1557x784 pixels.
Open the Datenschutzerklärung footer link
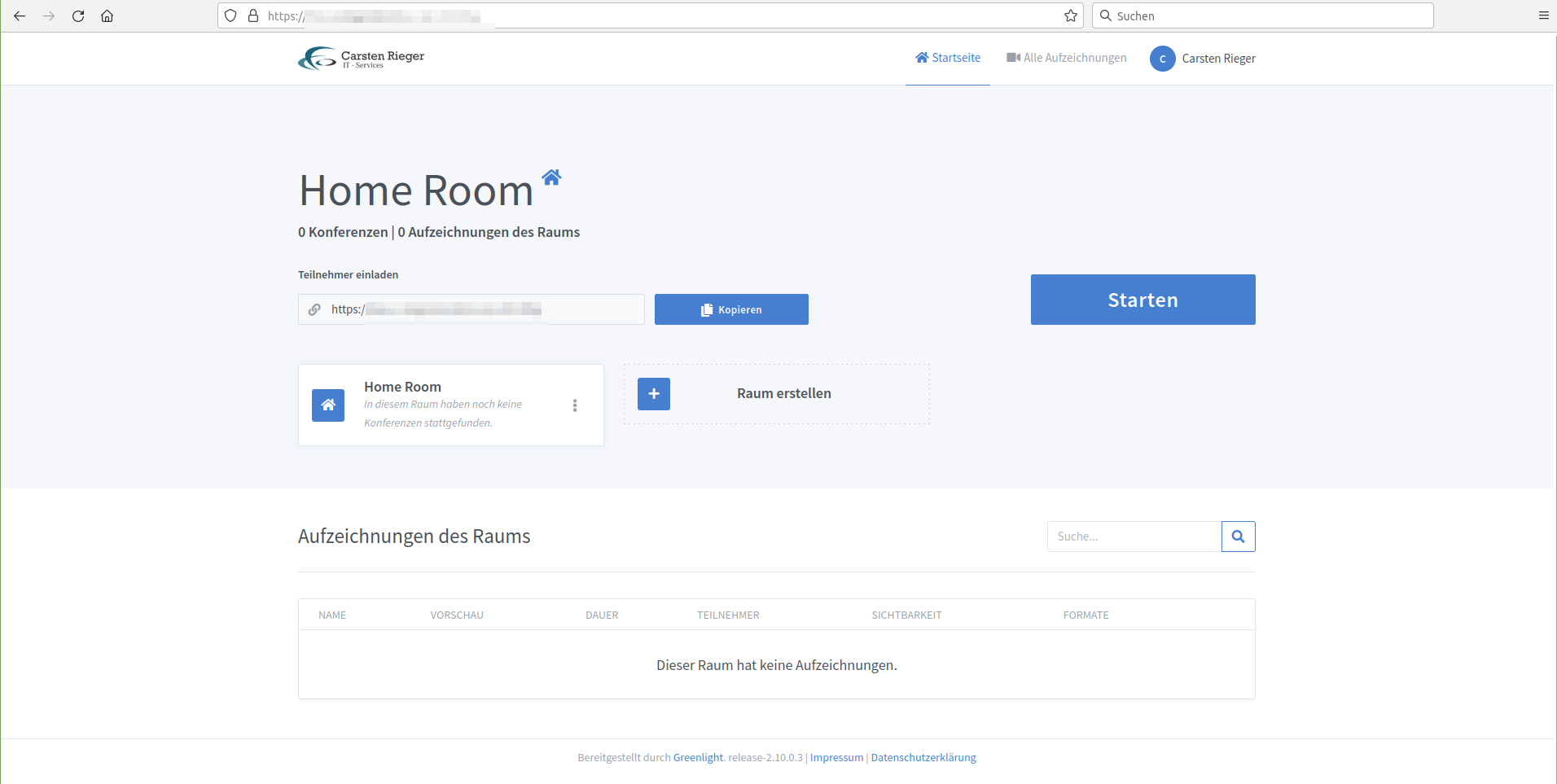click(x=923, y=758)
